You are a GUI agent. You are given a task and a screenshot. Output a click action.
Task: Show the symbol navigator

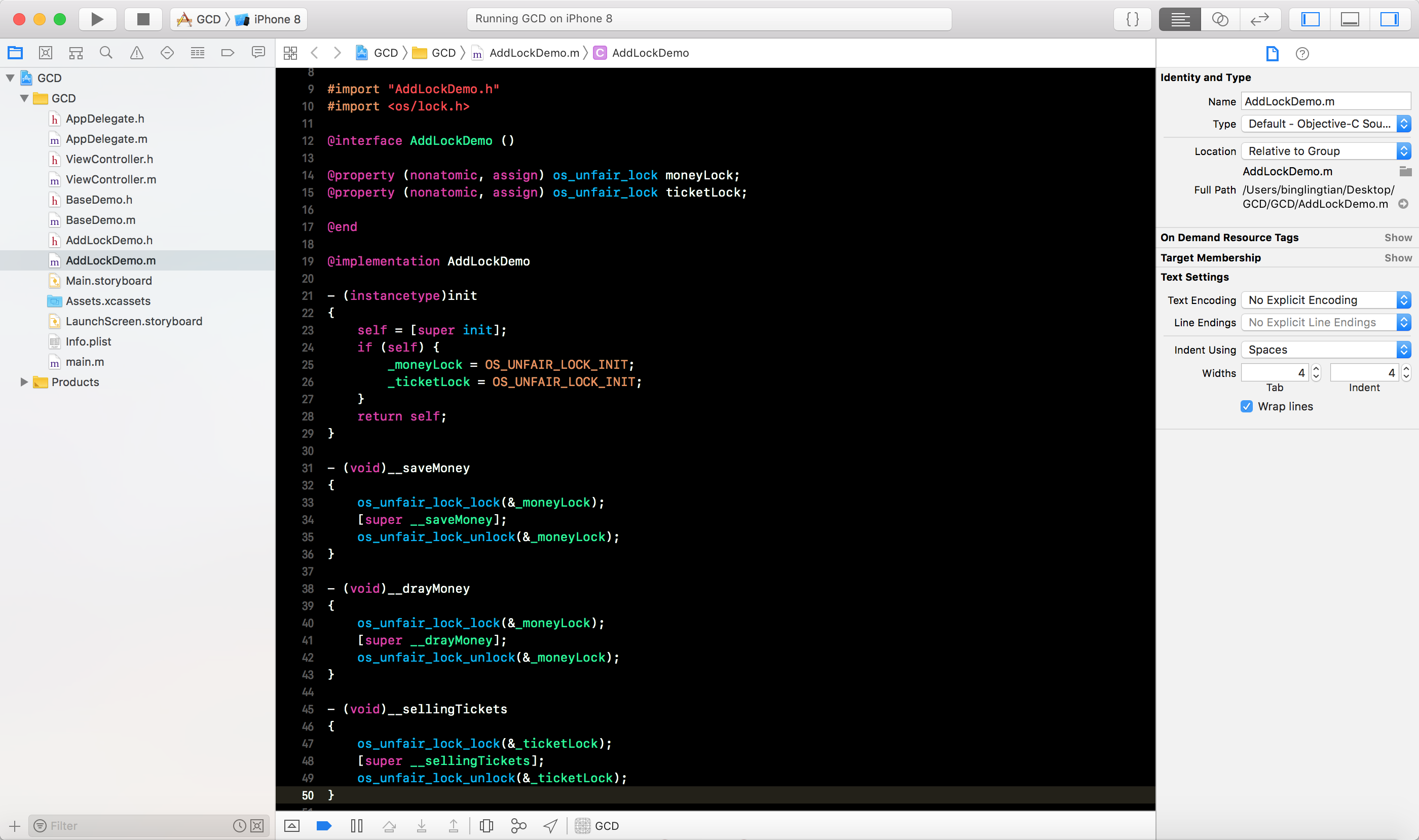coord(76,53)
